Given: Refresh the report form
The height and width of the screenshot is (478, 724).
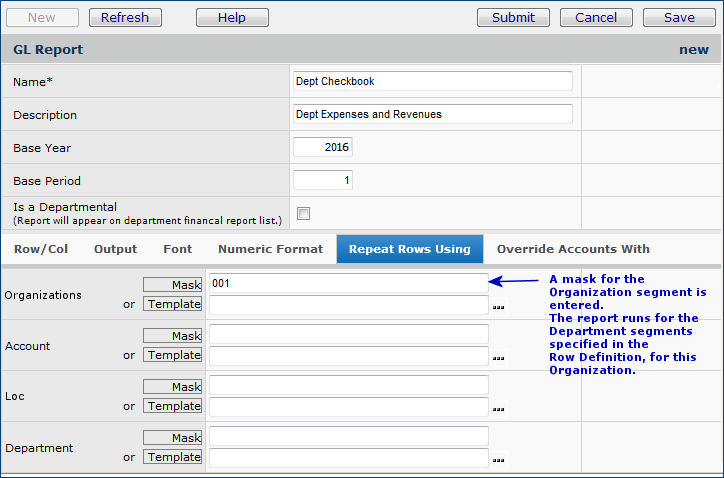Looking at the screenshot, I should tap(125, 17).
